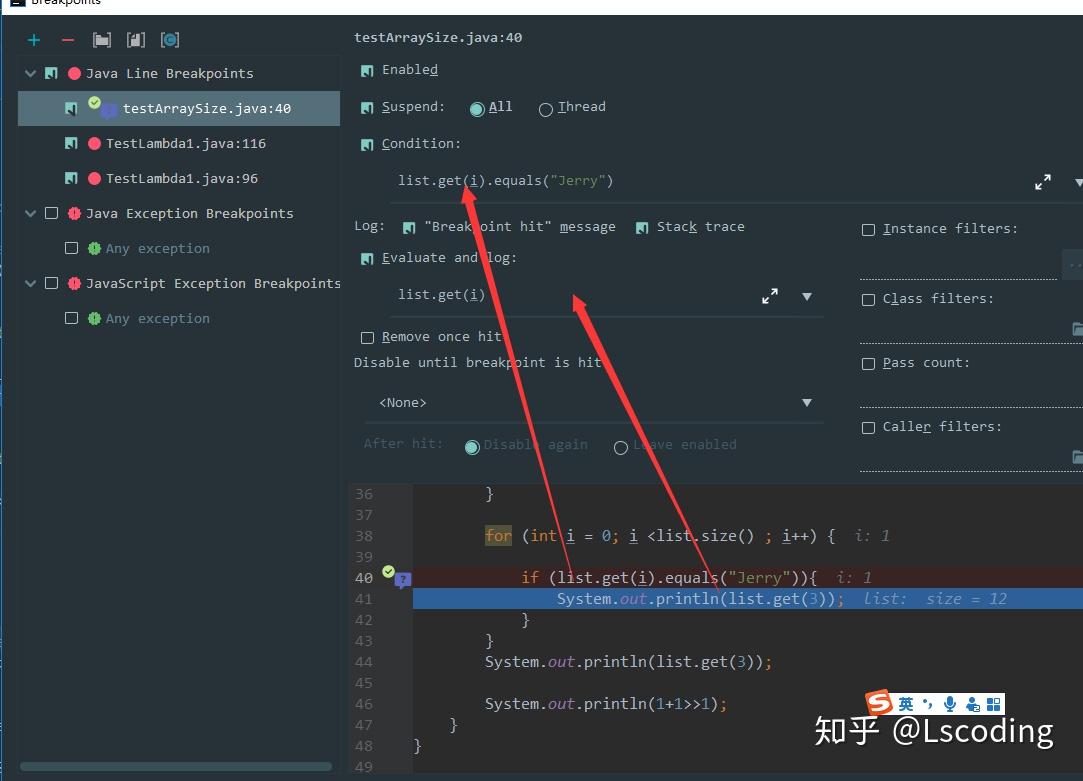Enable the Remove once hit option

click(368, 337)
